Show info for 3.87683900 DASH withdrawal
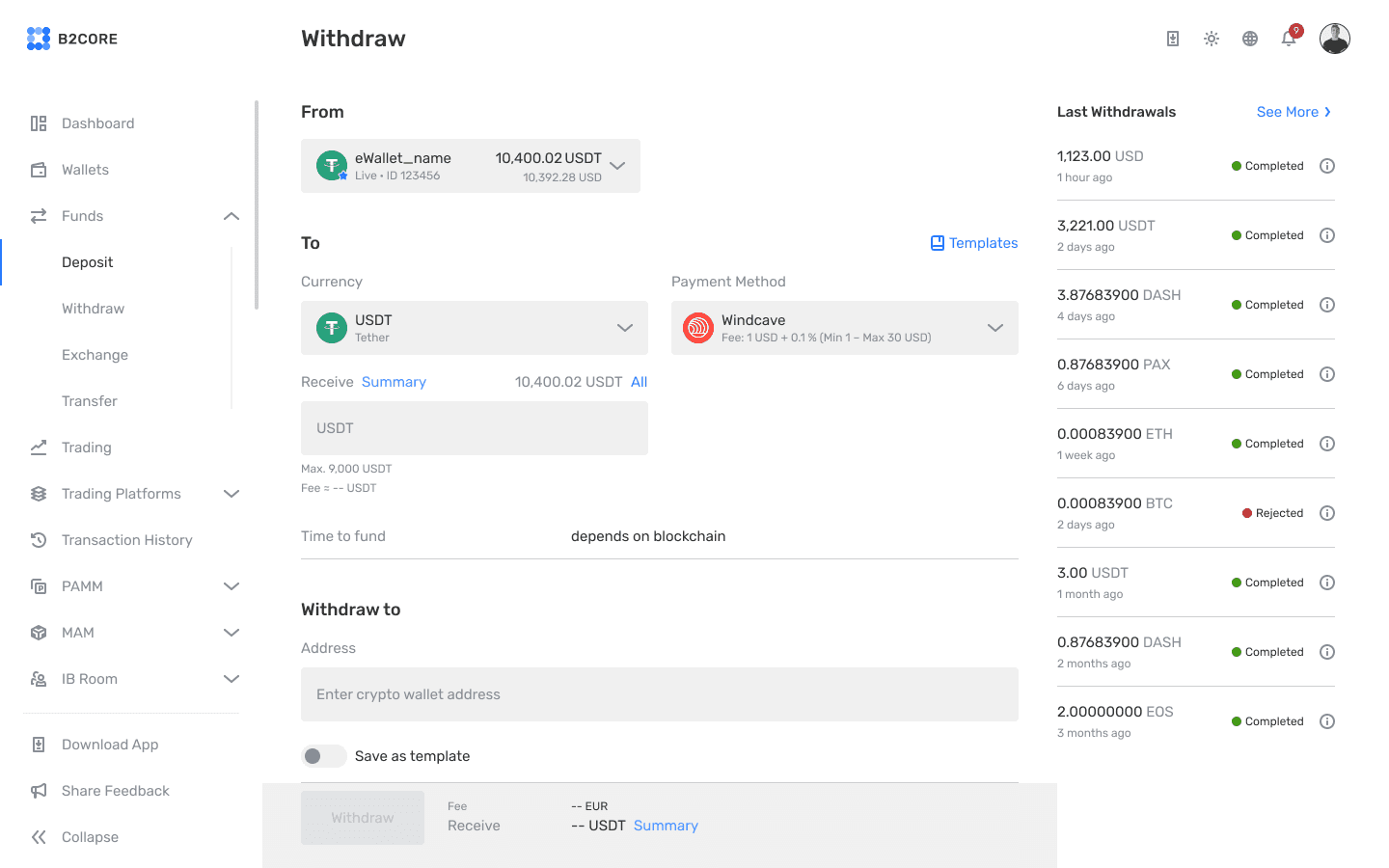 tap(1327, 305)
